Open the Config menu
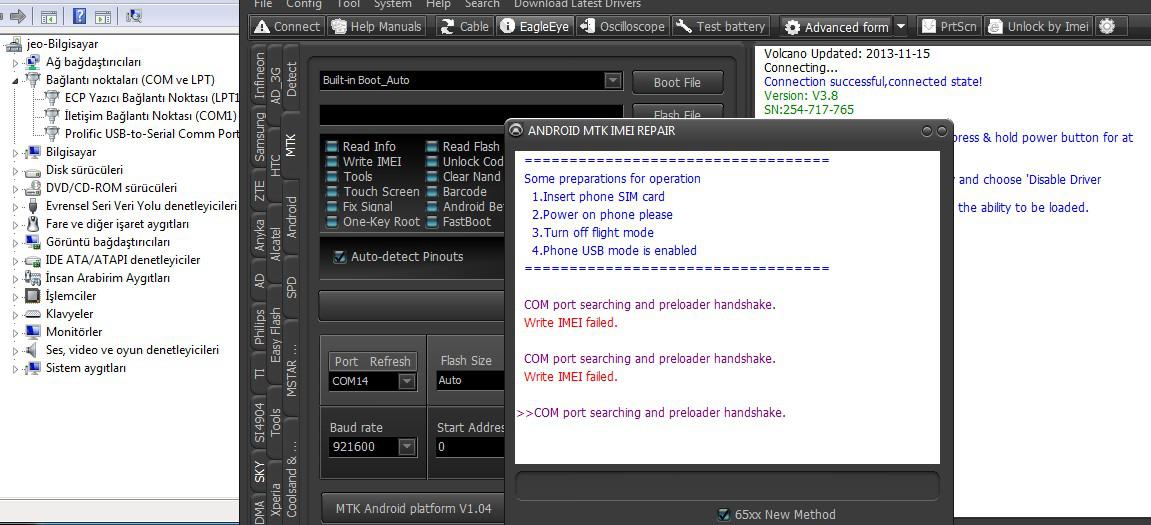Image resolution: width=1151 pixels, height=525 pixels. click(x=304, y=4)
